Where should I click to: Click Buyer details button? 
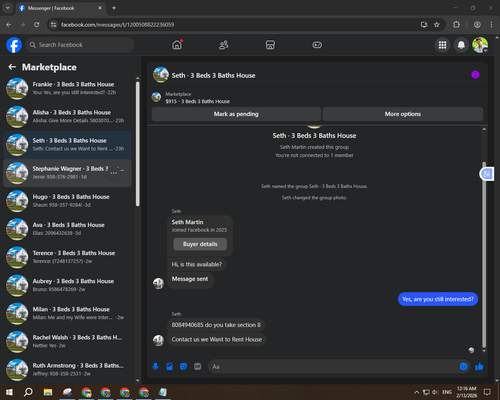[200, 244]
